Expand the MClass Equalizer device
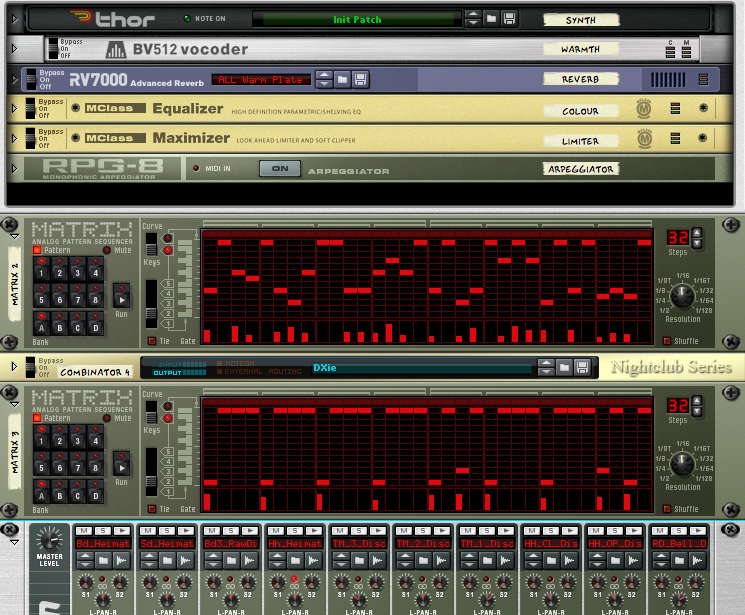The width and height of the screenshot is (745, 615). (x=14, y=108)
